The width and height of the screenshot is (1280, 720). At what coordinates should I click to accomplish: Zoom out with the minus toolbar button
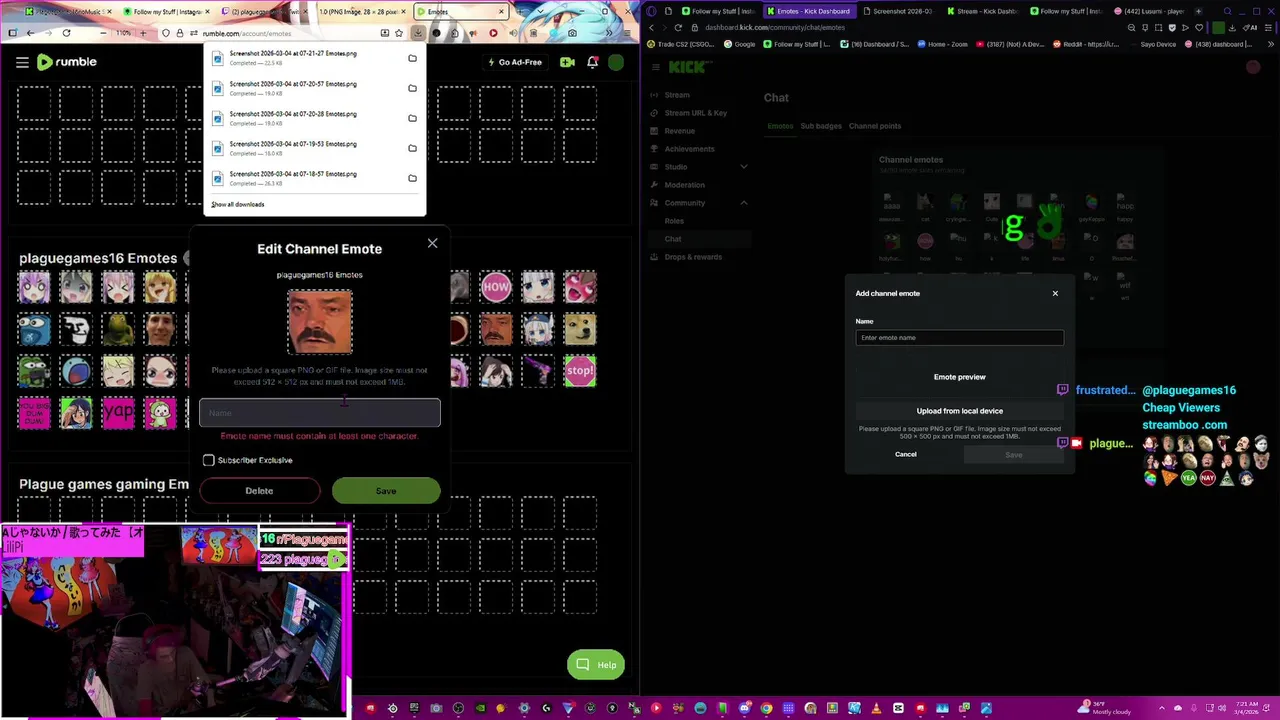[x=104, y=33]
